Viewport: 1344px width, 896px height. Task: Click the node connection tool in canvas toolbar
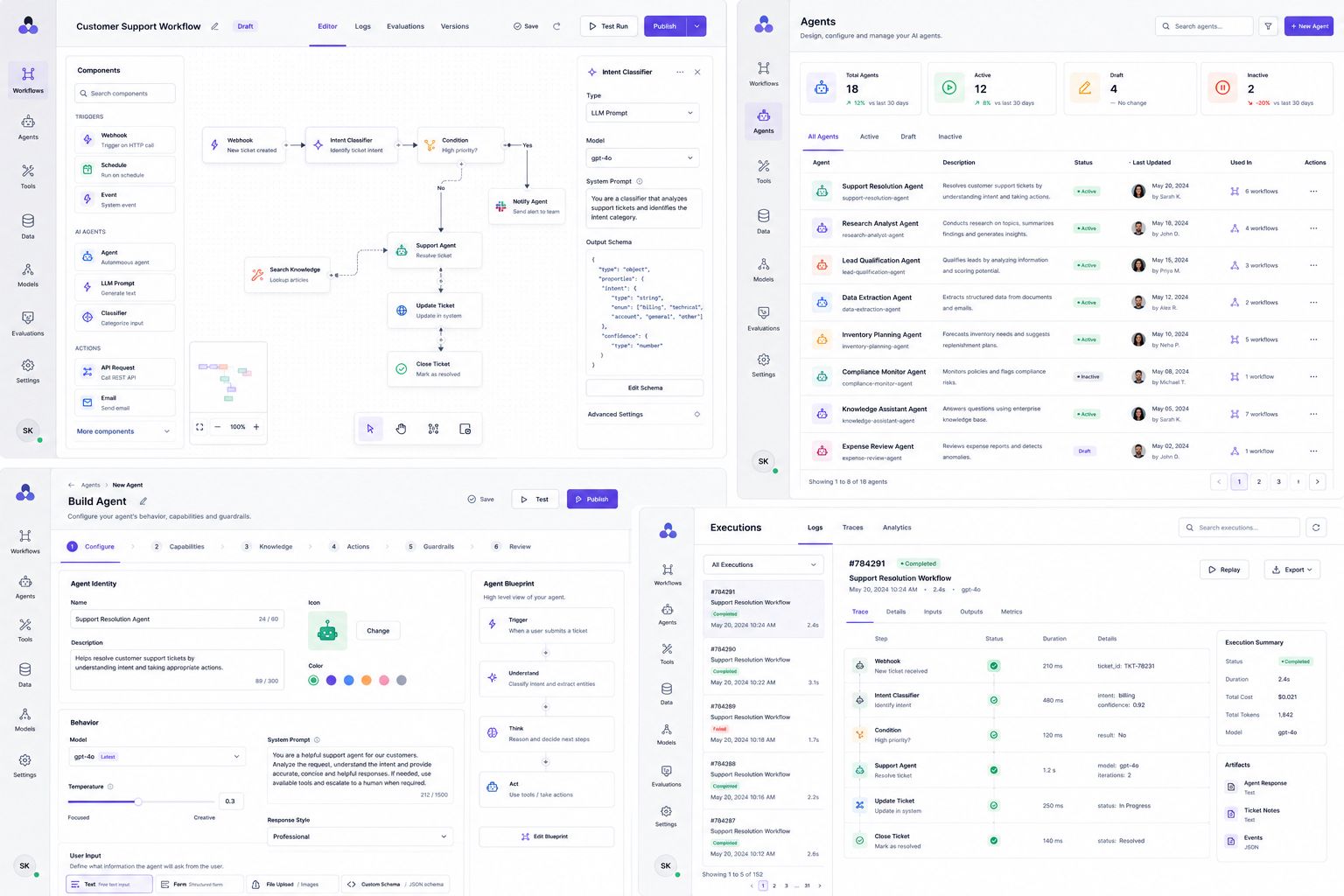[x=433, y=429]
